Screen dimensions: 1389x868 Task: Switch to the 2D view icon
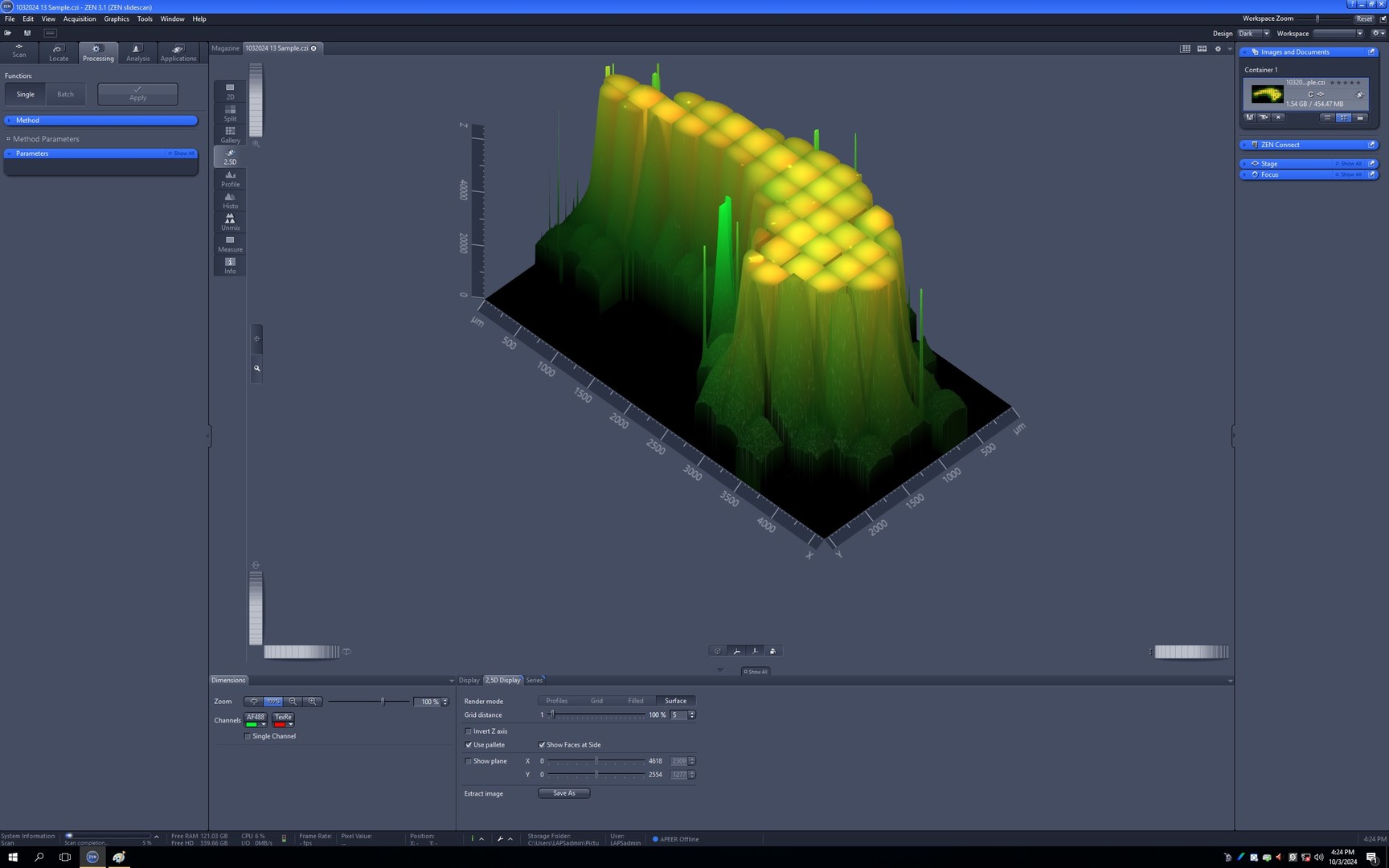pyautogui.click(x=230, y=91)
